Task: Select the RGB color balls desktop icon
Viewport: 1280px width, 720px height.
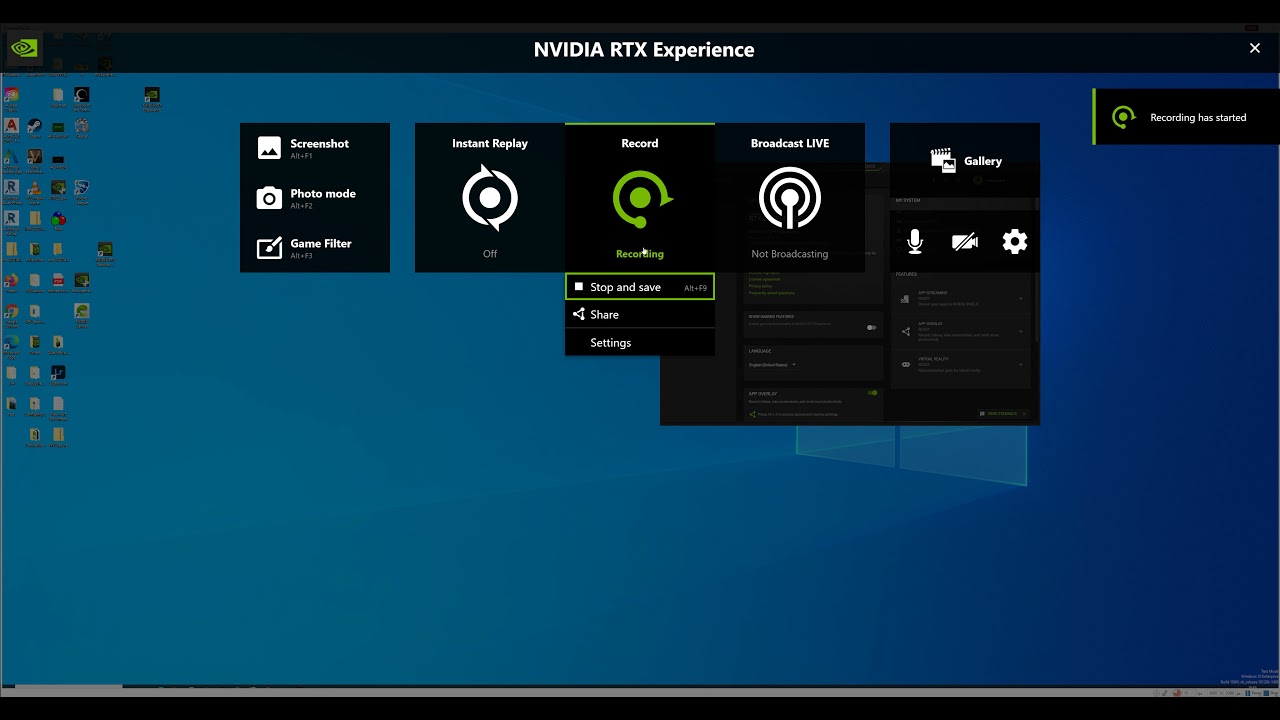Action: pyautogui.click(x=58, y=222)
